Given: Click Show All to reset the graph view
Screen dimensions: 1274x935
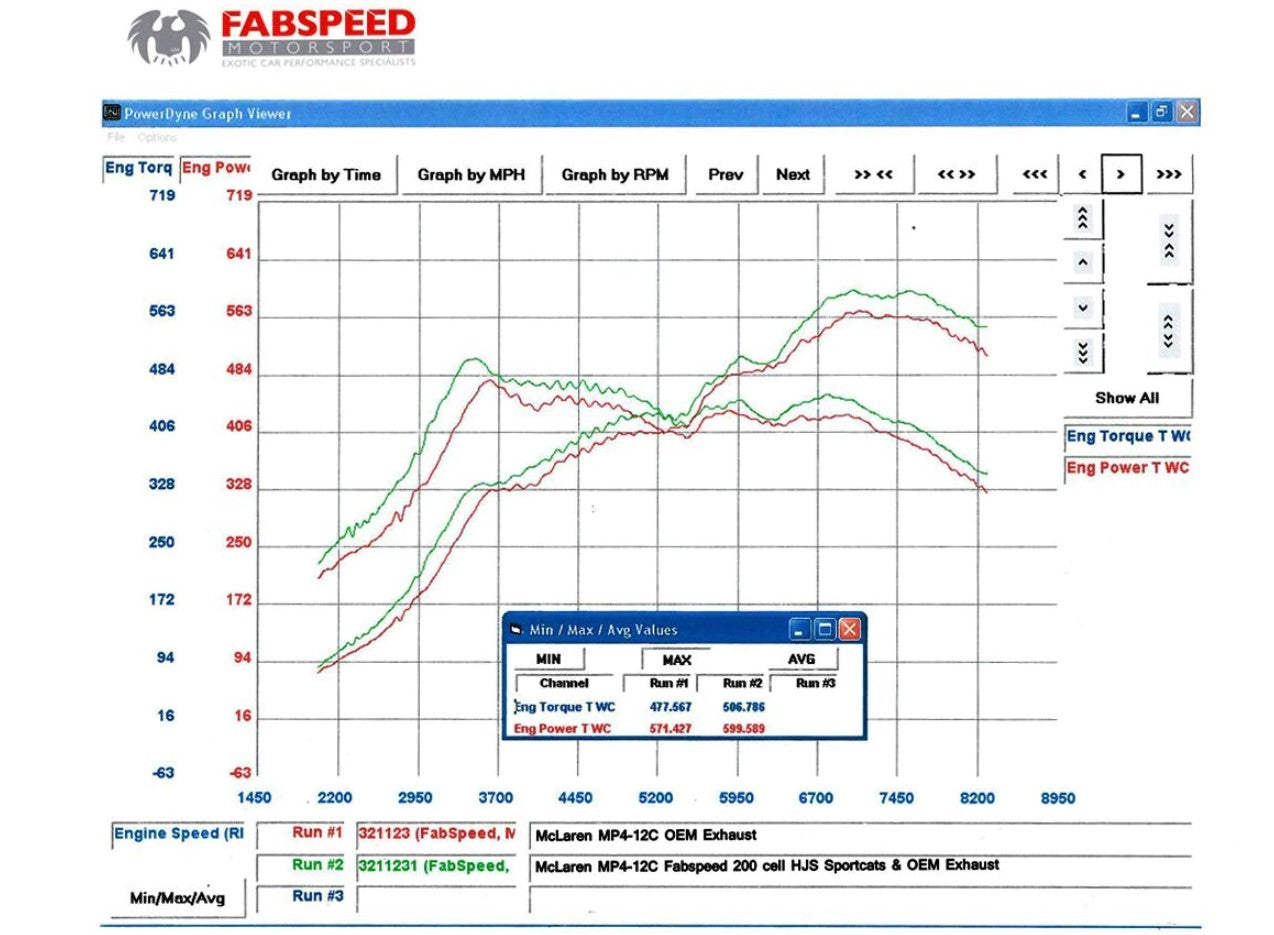Looking at the screenshot, I should click(x=1127, y=397).
